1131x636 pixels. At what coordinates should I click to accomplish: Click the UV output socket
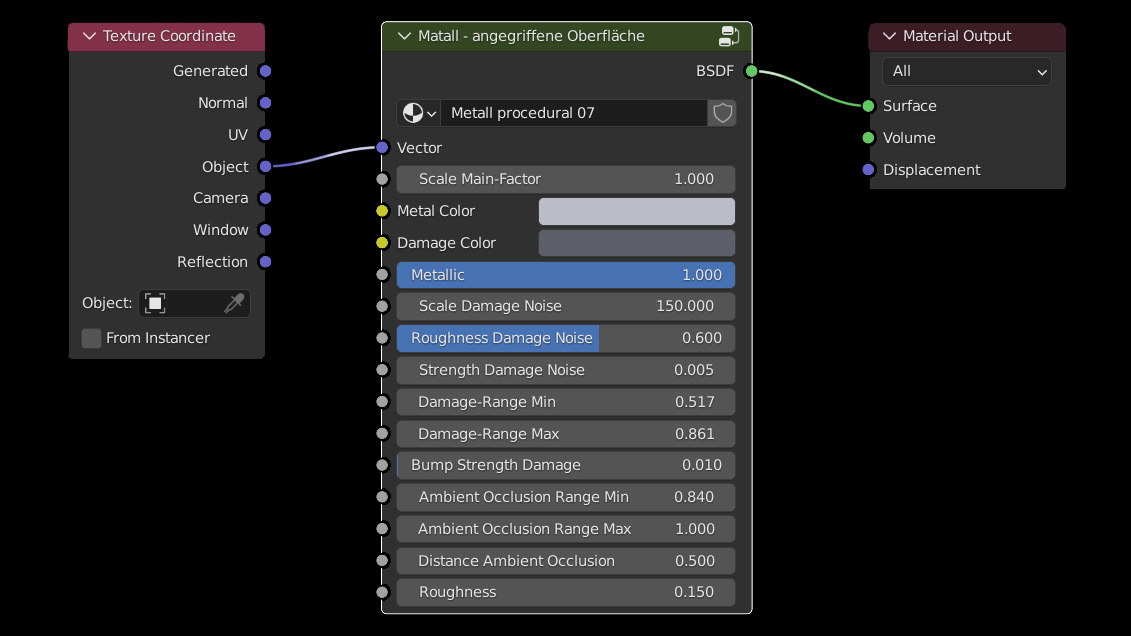tap(265, 135)
